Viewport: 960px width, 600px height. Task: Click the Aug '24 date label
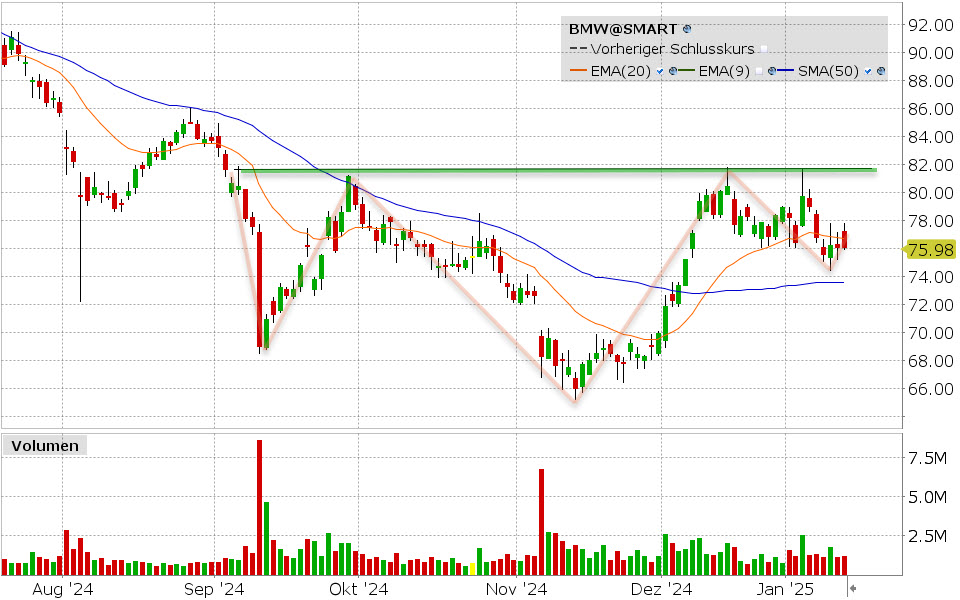pos(62,589)
